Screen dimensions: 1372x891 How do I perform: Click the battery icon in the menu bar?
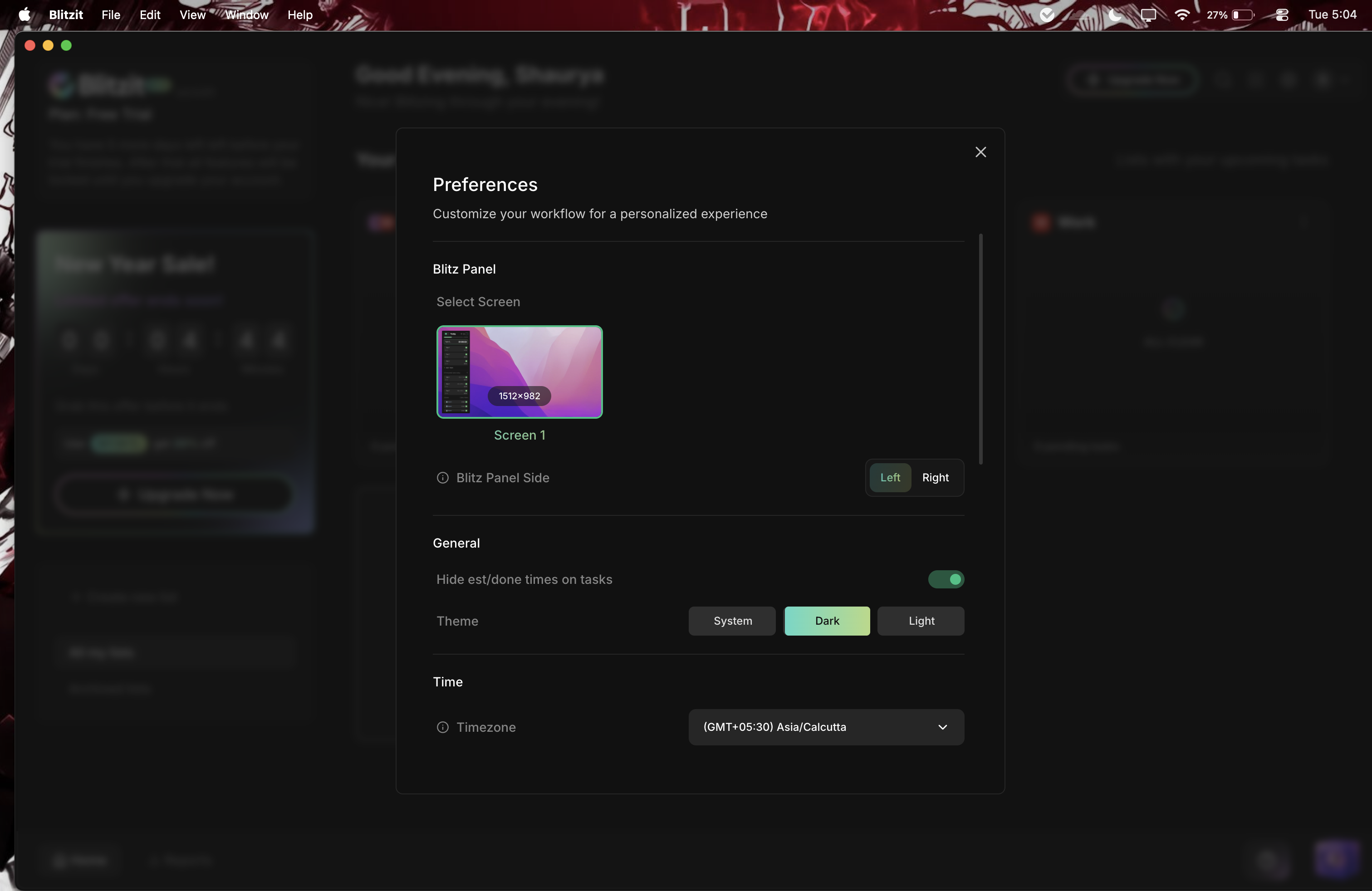[1243, 15]
